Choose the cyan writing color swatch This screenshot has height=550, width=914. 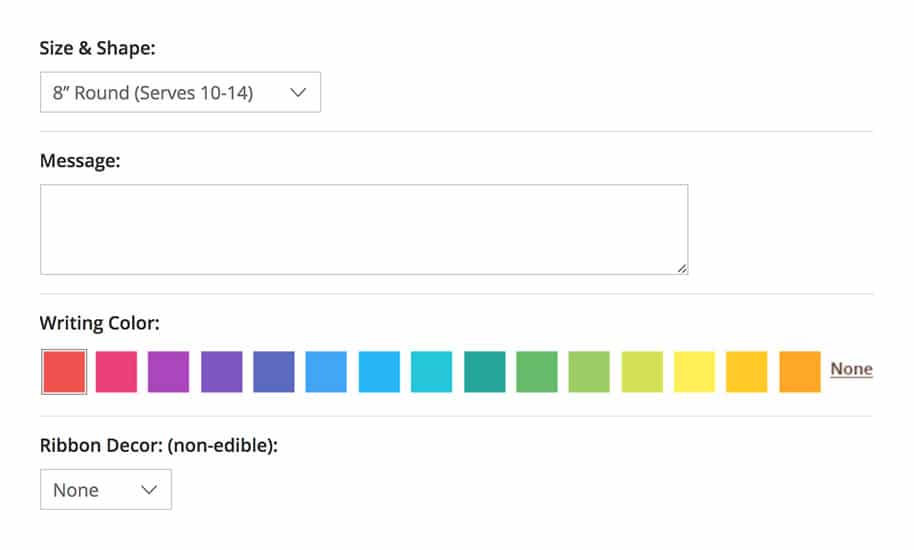coord(432,371)
